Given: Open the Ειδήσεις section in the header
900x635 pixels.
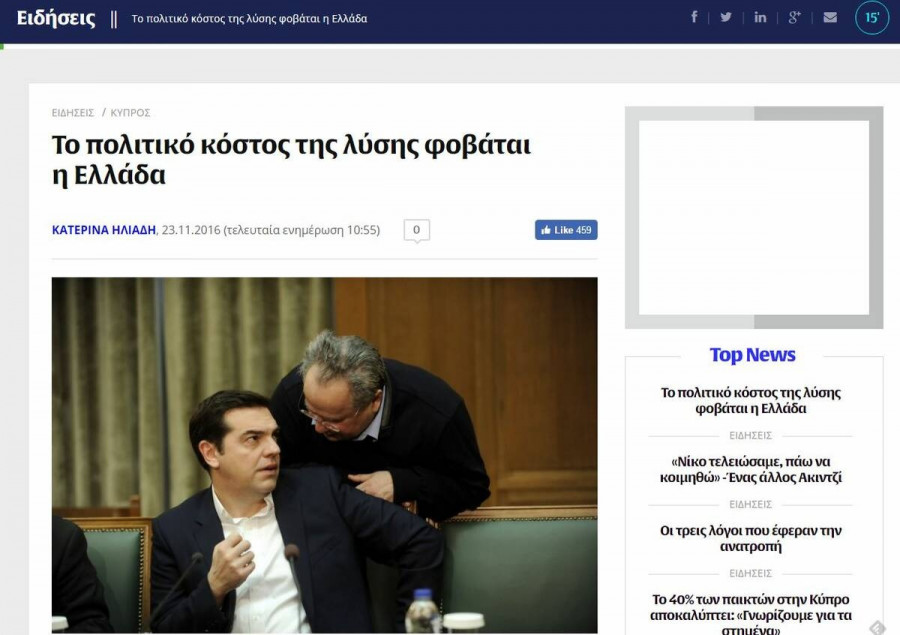Looking at the screenshot, I should tap(56, 18).
